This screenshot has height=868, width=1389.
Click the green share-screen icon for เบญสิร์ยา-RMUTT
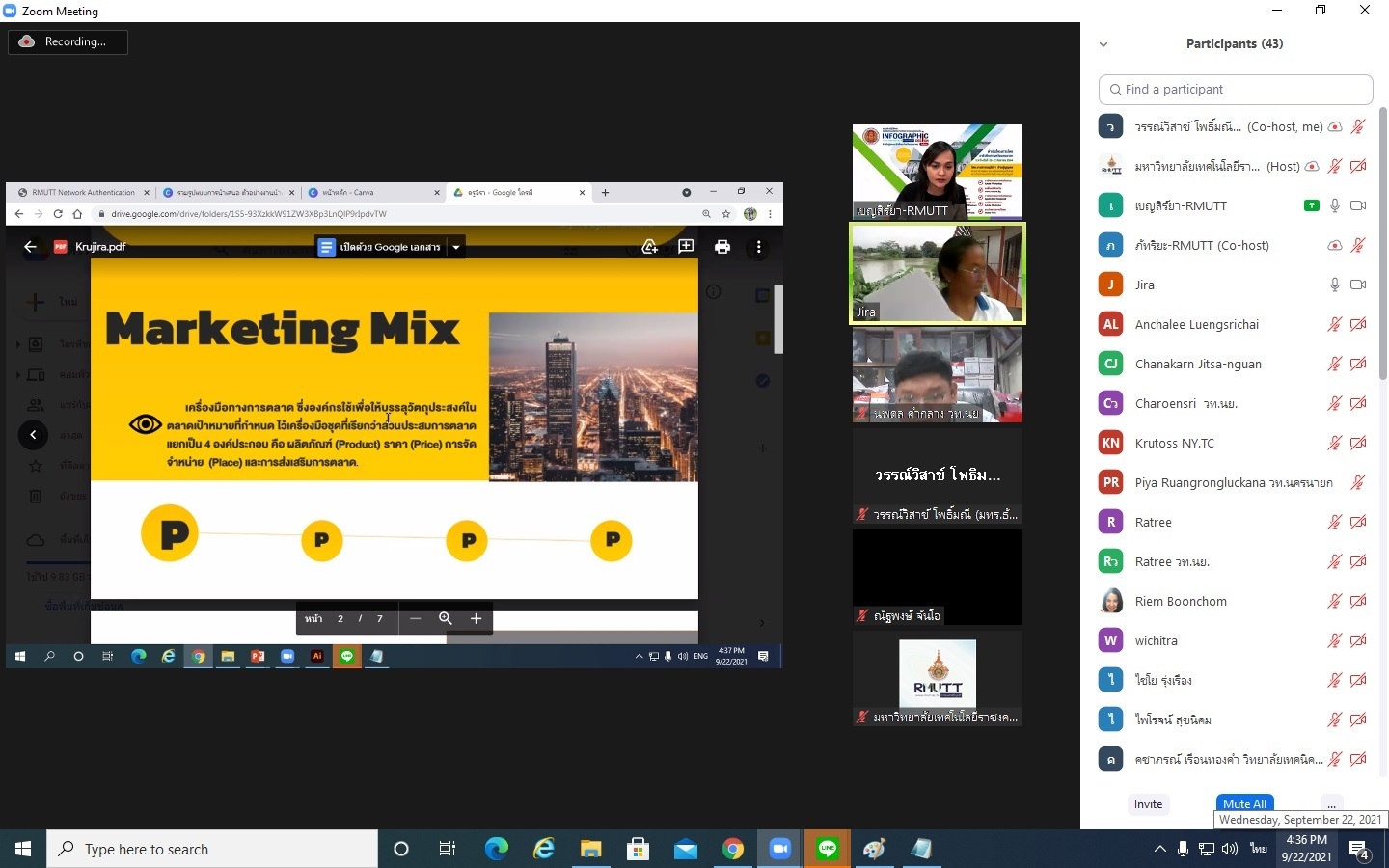1312,205
